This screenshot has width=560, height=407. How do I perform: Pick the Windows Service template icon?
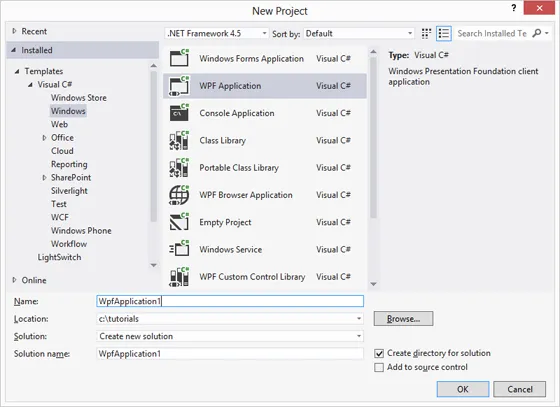[x=179, y=249]
